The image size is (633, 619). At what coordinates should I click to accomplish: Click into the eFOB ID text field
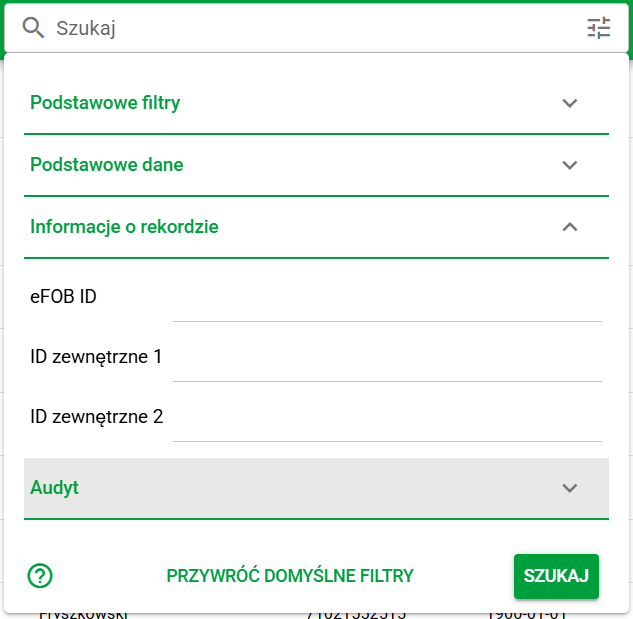pos(387,302)
